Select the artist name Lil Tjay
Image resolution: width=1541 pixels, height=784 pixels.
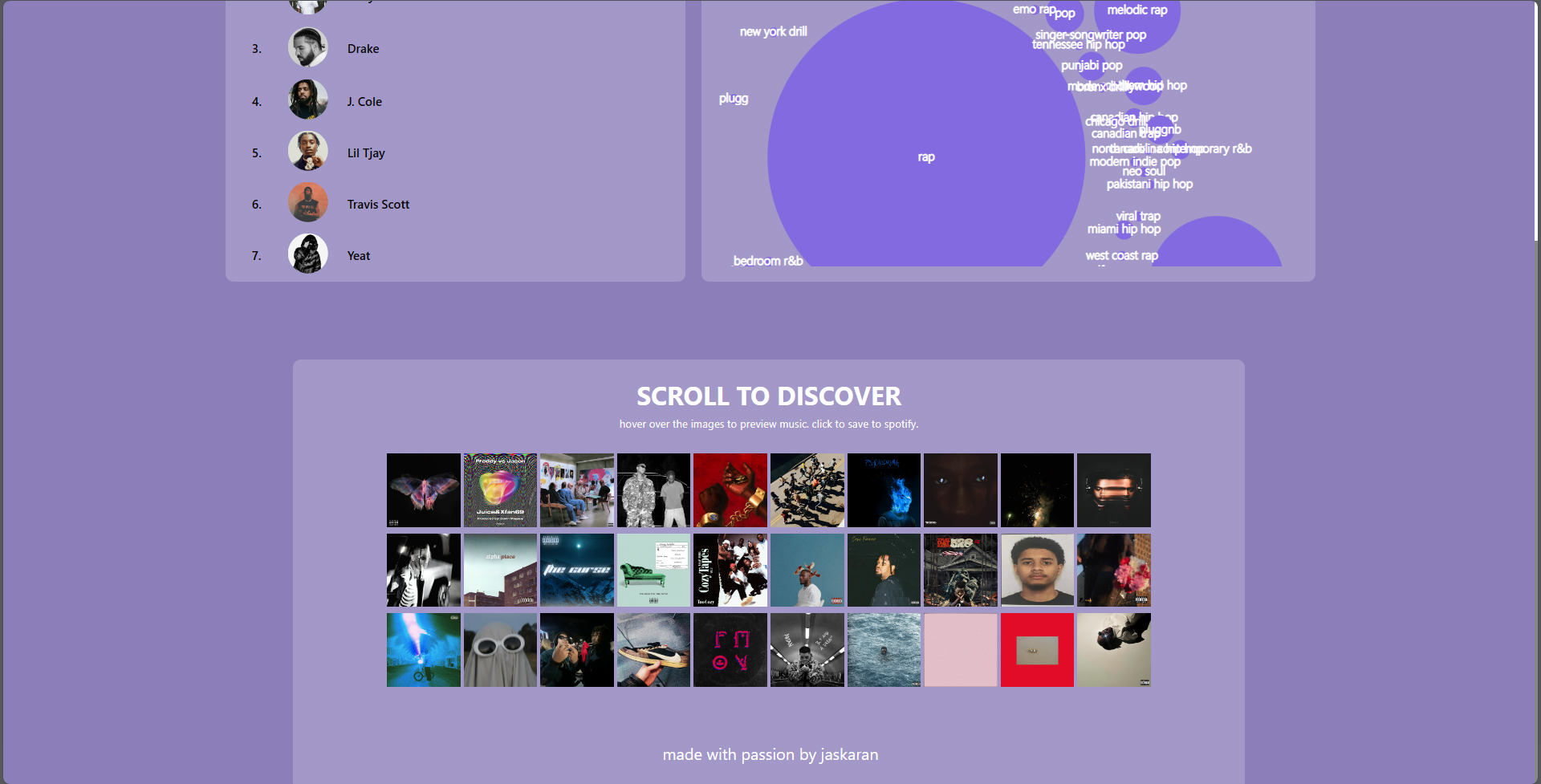tap(366, 153)
